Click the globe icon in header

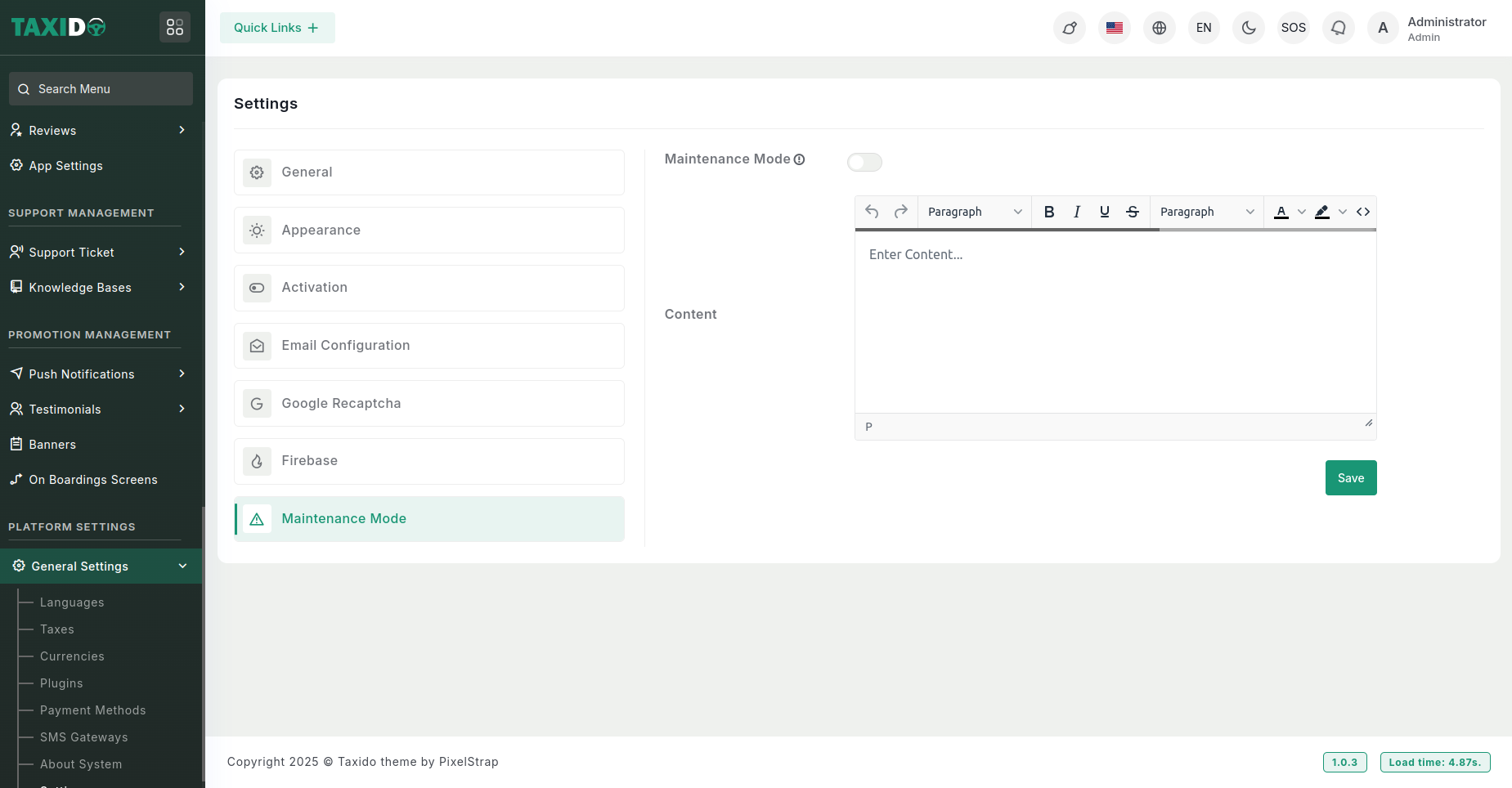coord(1159,28)
